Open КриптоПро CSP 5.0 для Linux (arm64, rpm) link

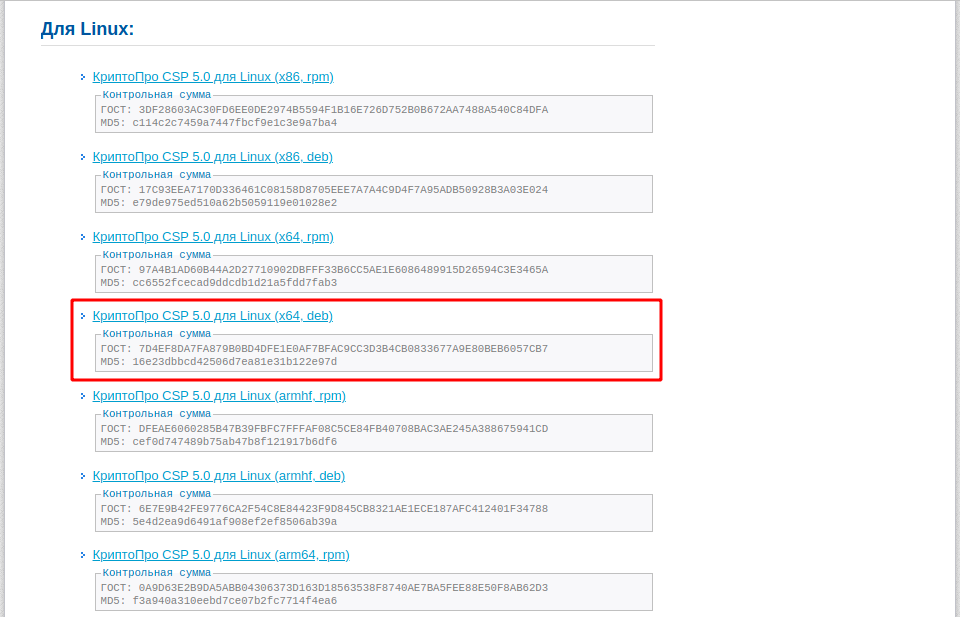221,555
